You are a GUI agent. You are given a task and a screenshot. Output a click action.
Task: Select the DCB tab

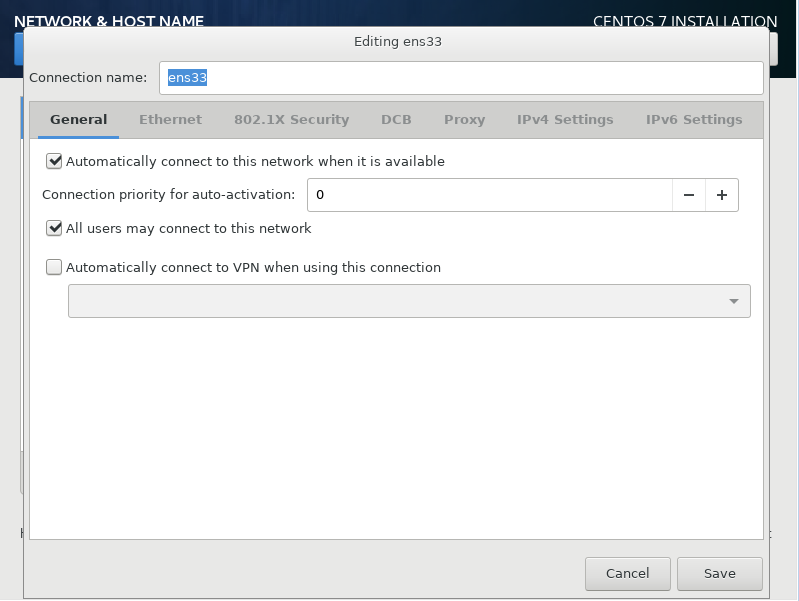pos(396,119)
